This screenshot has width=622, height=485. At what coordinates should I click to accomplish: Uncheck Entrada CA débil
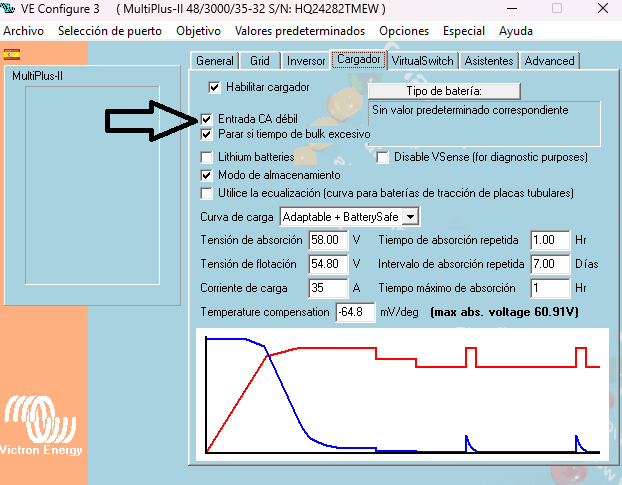click(x=206, y=119)
